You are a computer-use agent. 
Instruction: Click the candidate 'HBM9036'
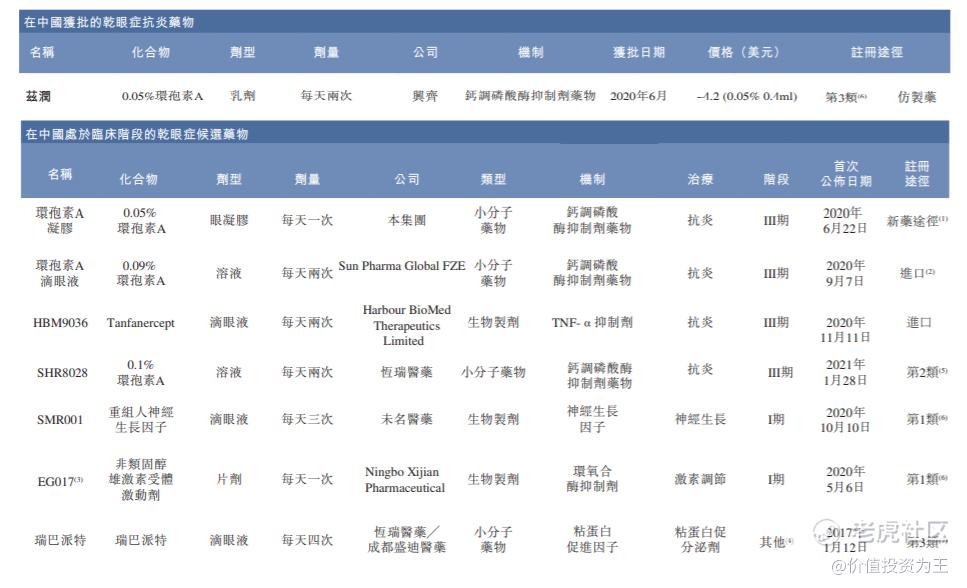pyautogui.click(x=60, y=323)
